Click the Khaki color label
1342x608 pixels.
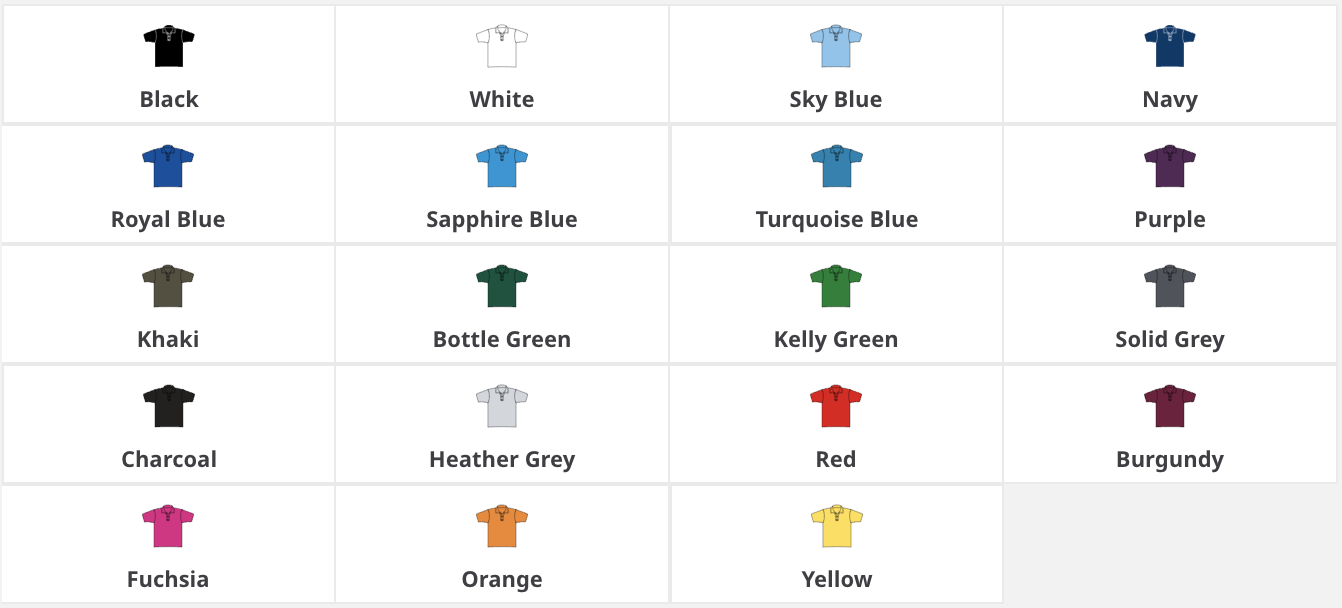[x=168, y=339]
